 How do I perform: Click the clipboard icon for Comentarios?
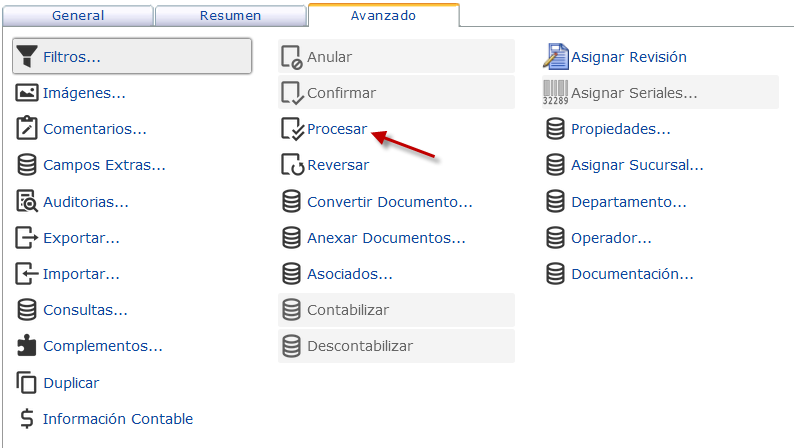27,129
